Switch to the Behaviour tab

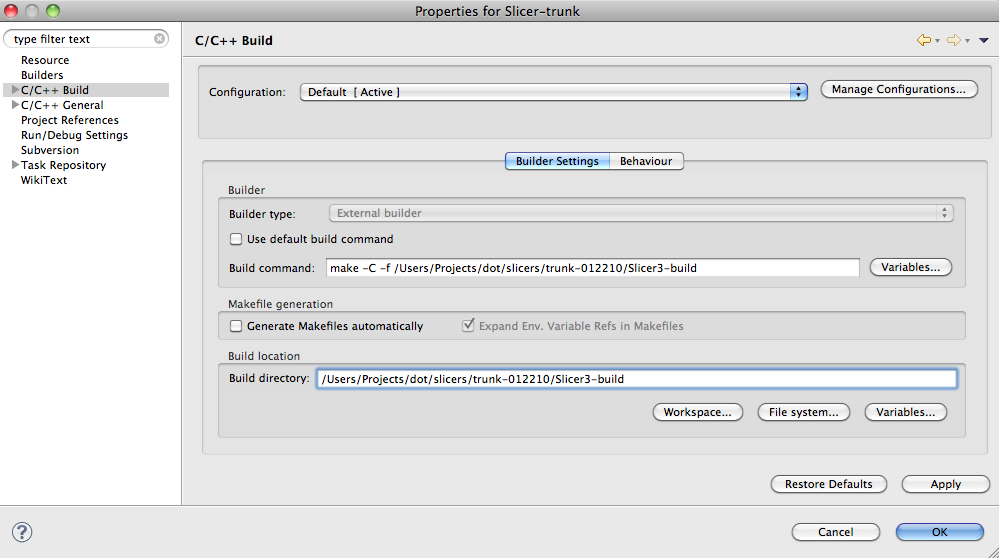646,161
